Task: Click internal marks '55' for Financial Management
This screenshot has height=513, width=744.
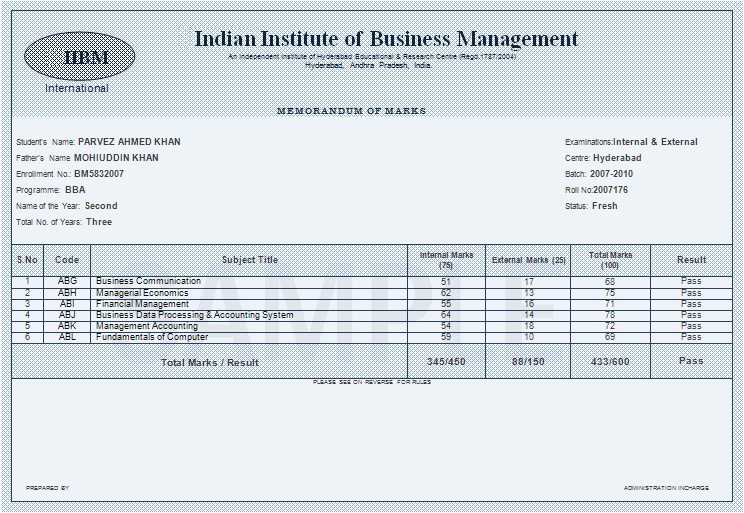Action: (x=446, y=304)
